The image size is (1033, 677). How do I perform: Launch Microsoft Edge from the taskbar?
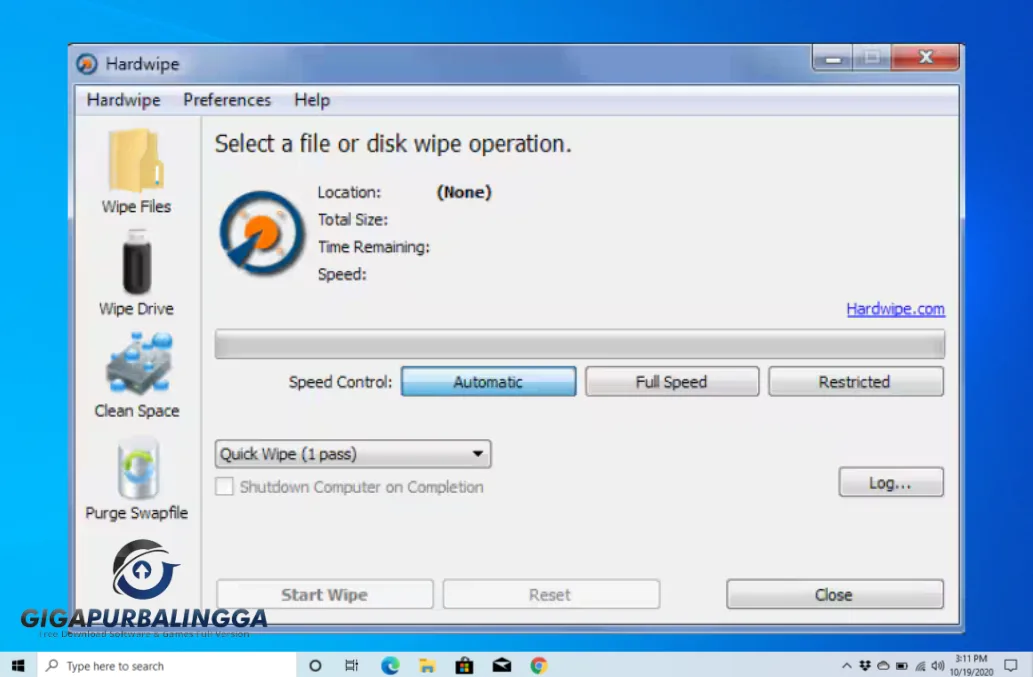390,665
